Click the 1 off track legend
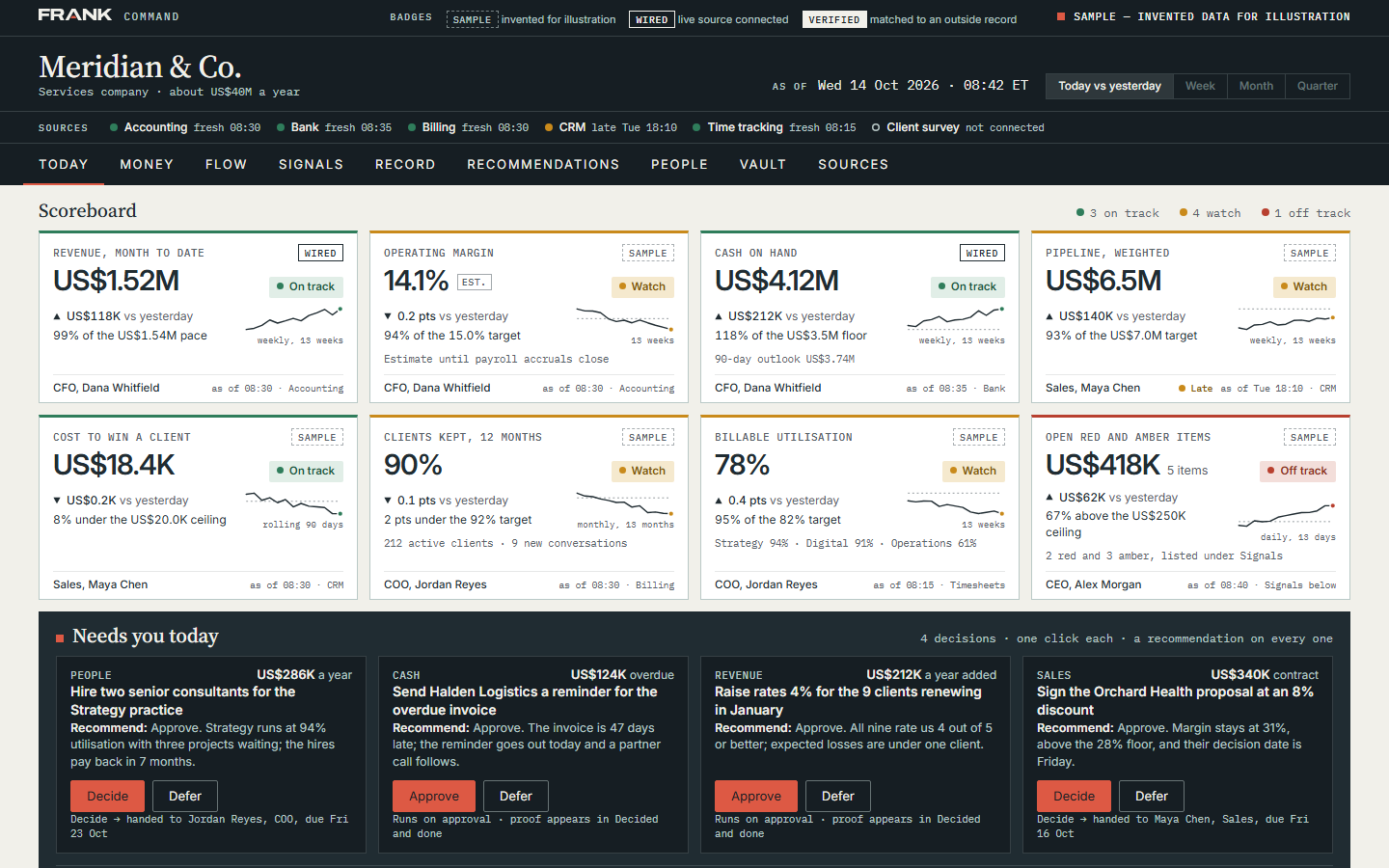Image resolution: width=1389 pixels, height=868 pixels. (1306, 213)
